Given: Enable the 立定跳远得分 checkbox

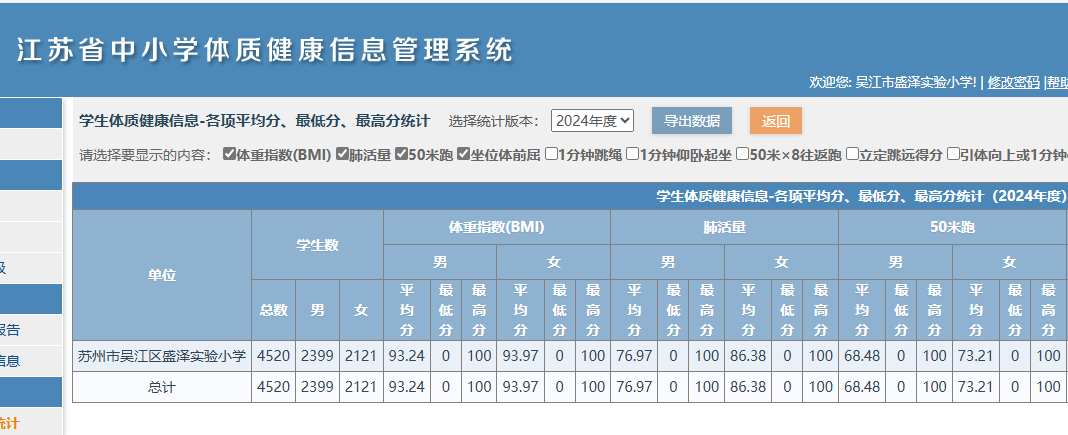Looking at the screenshot, I should point(853,155).
